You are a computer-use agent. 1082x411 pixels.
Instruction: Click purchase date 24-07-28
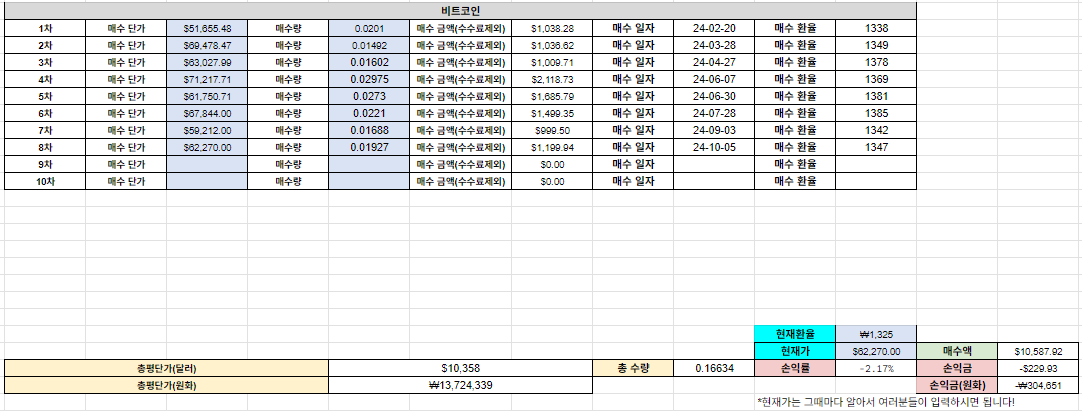[714, 113]
